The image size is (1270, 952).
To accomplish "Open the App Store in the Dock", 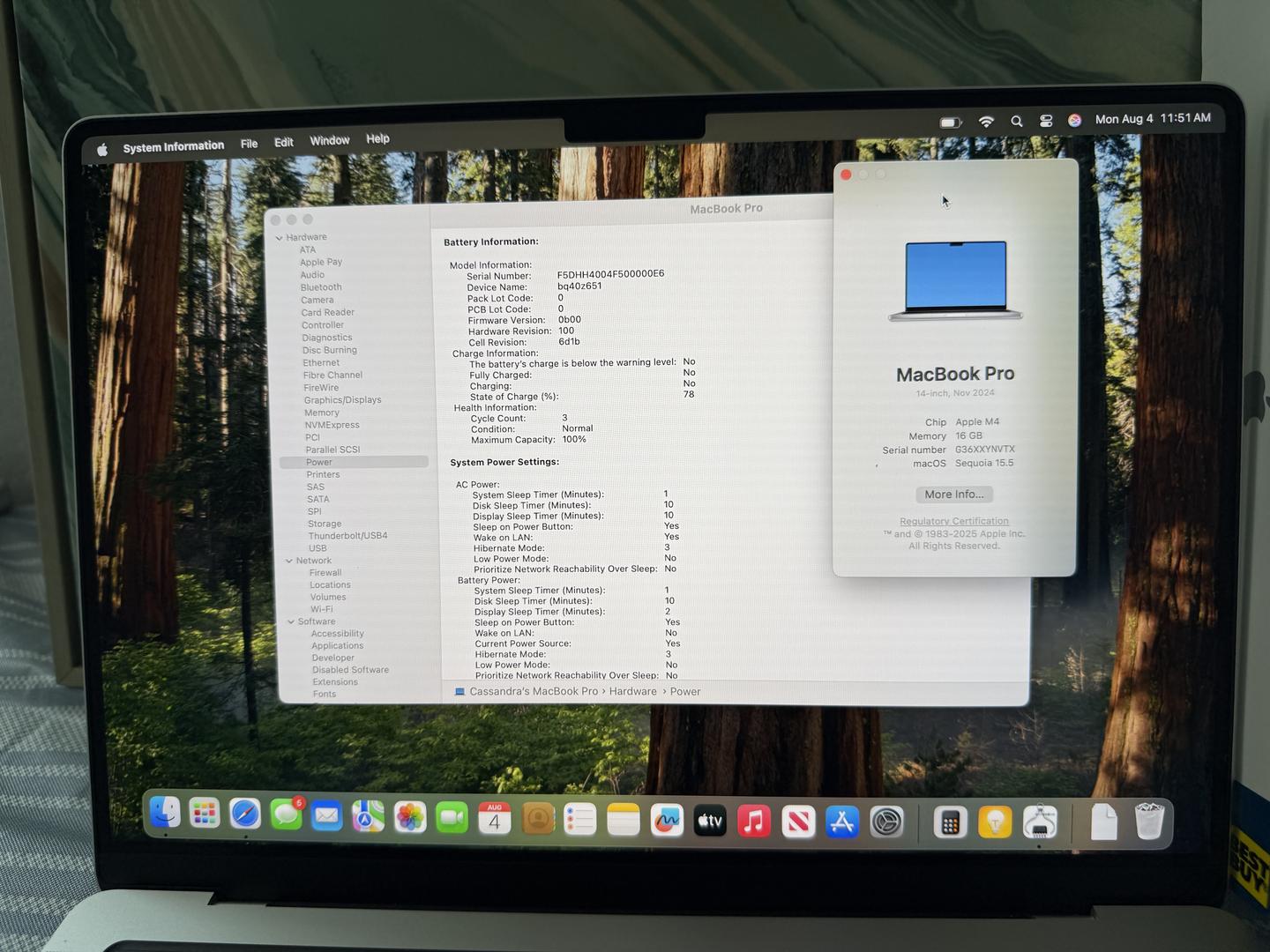I will tap(842, 822).
